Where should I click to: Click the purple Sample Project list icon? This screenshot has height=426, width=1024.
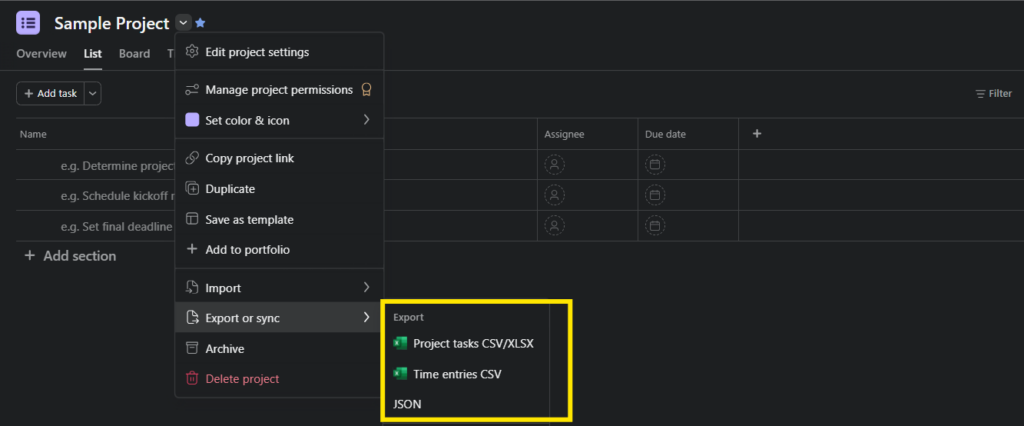(29, 22)
